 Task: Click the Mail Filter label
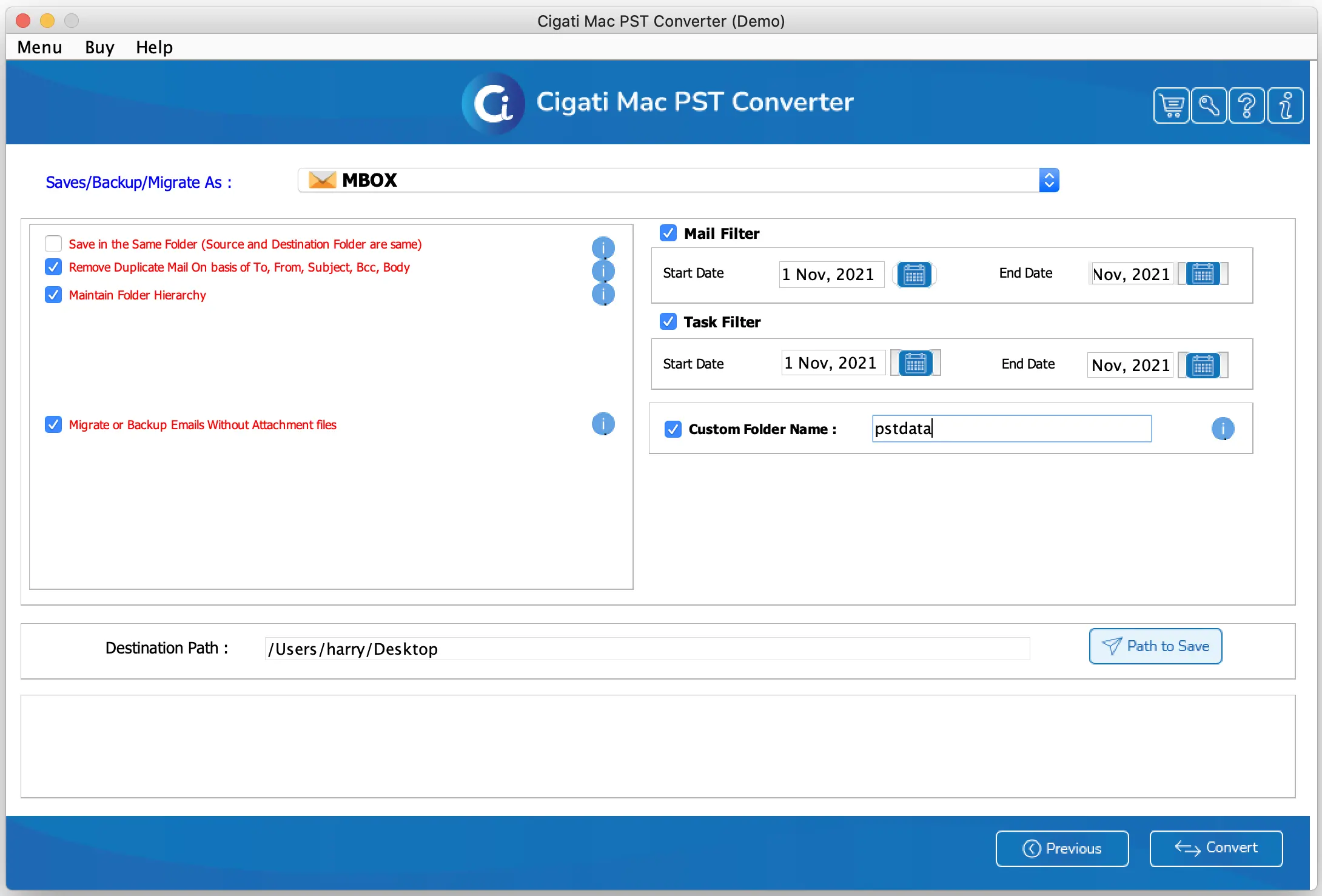(722, 233)
